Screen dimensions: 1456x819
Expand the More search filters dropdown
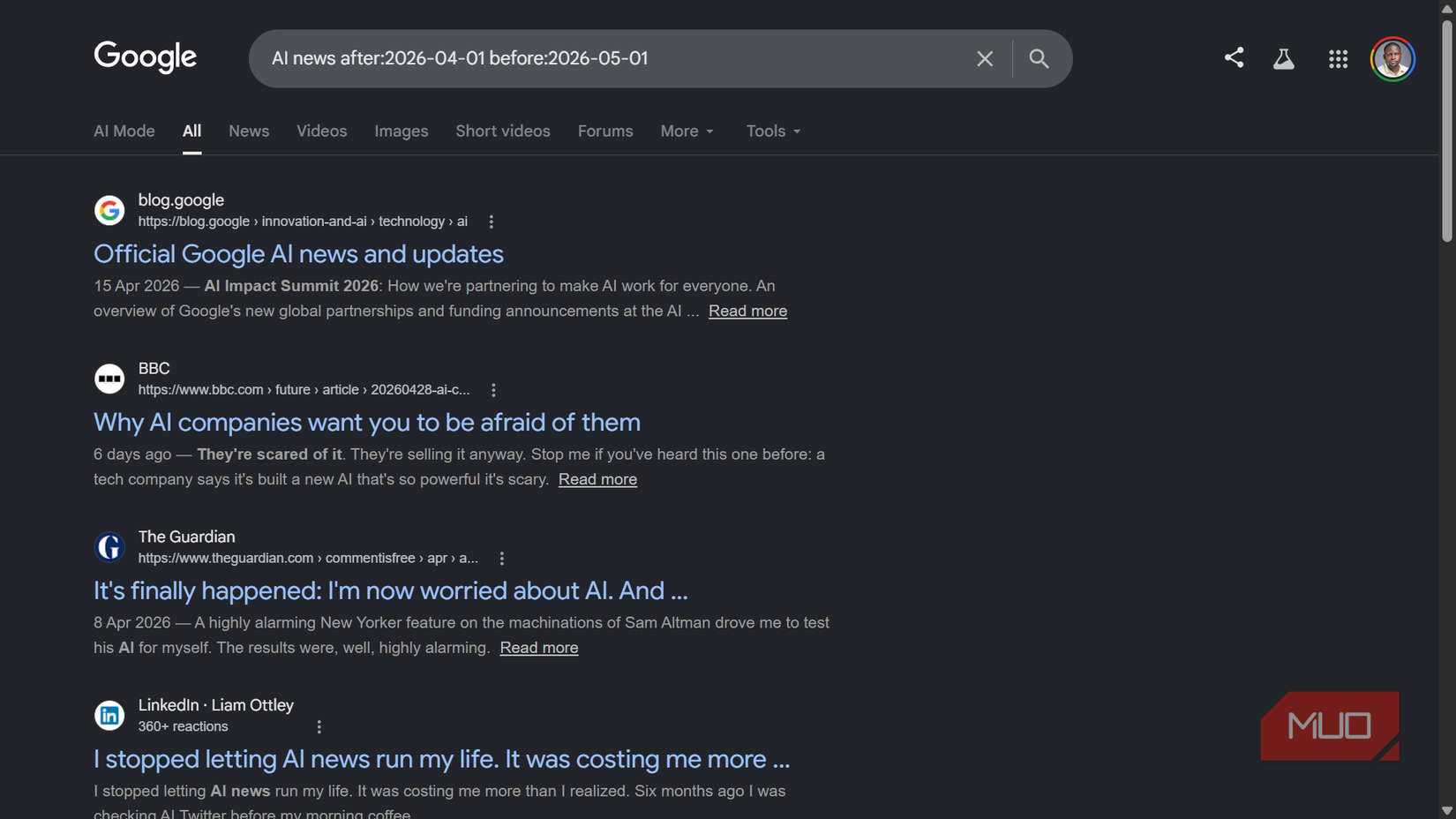[x=687, y=131]
